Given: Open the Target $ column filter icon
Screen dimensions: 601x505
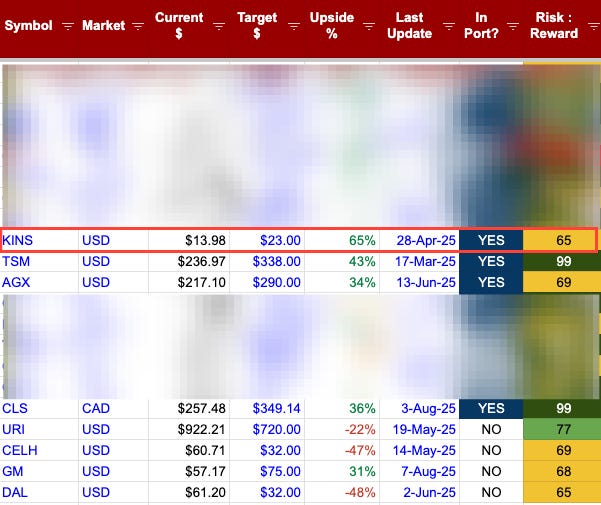Looking at the screenshot, I should tap(294, 26).
